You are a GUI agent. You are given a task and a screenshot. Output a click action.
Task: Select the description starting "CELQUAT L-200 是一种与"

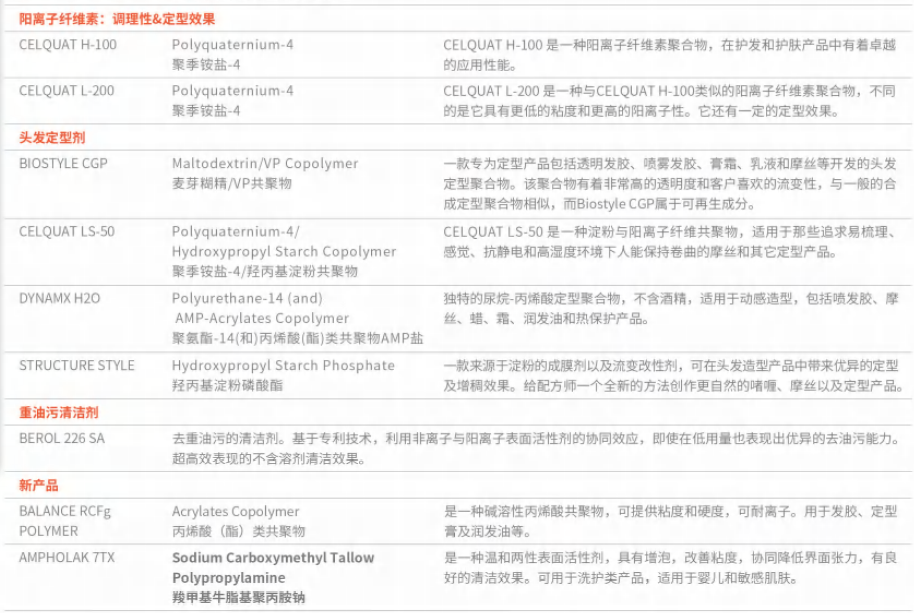669,101
